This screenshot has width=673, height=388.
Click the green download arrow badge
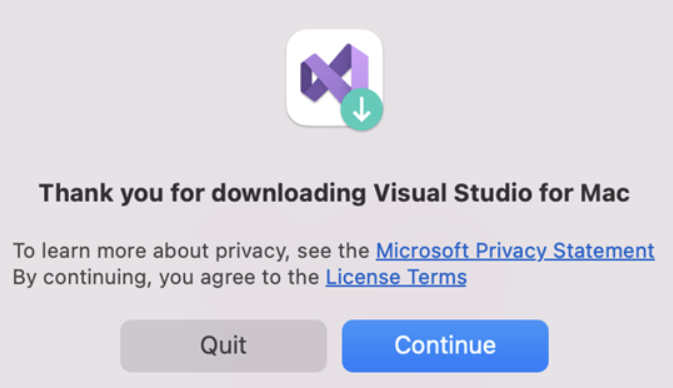point(361,110)
